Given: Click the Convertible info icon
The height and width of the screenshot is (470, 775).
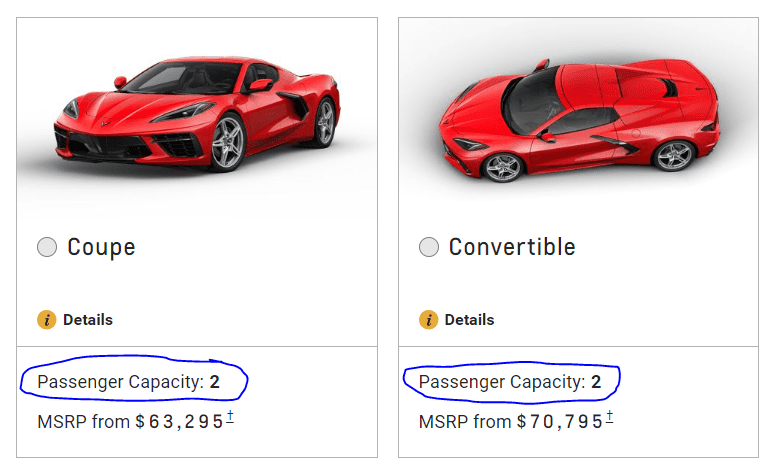Looking at the screenshot, I should [x=428, y=320].
